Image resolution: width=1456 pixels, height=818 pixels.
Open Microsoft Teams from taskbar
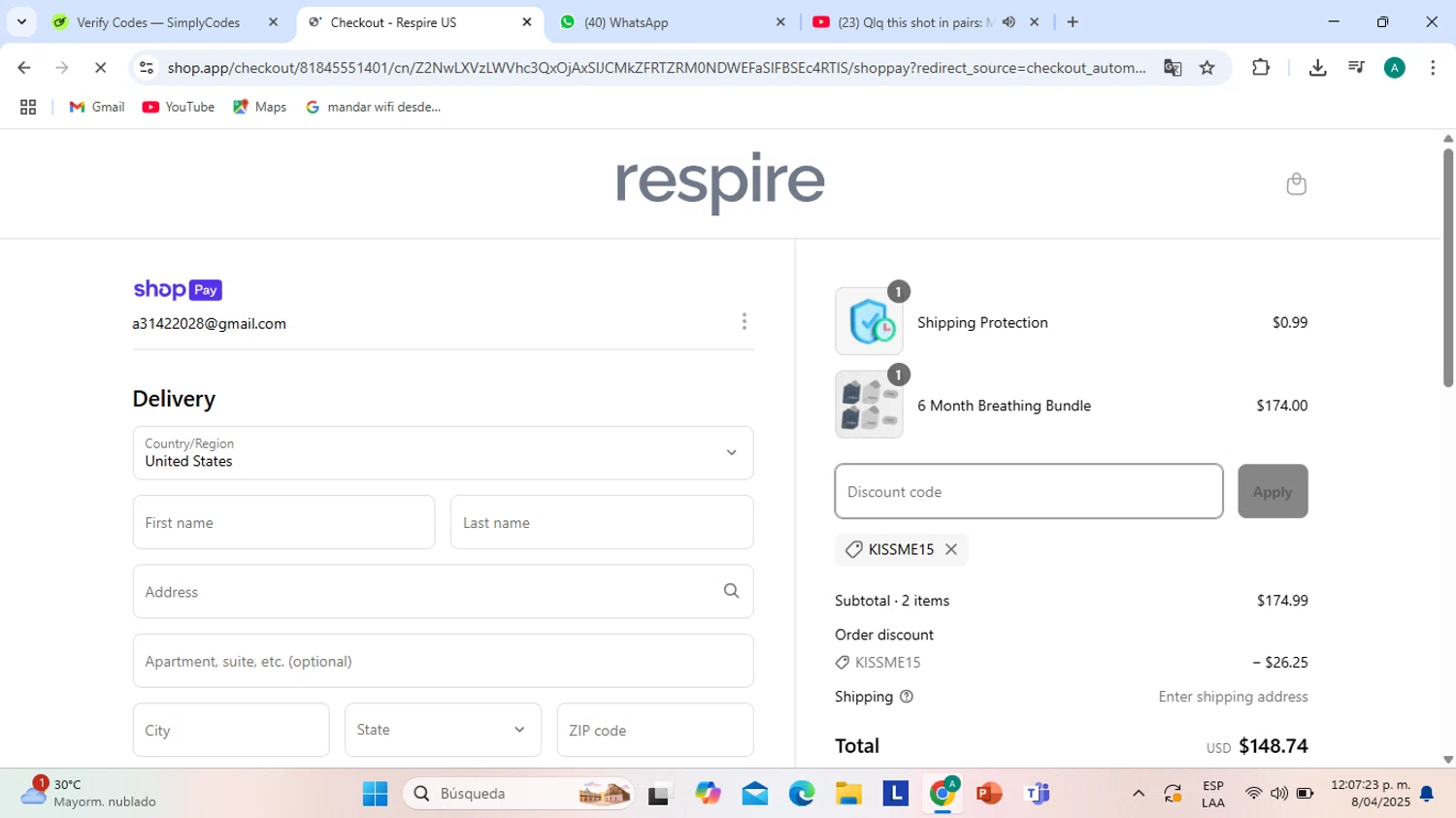pos(1037,794)
